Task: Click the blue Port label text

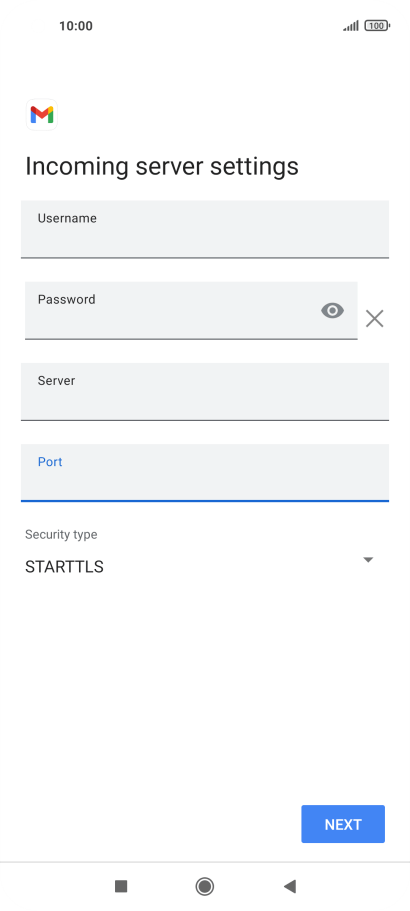Action: point(50,462)
